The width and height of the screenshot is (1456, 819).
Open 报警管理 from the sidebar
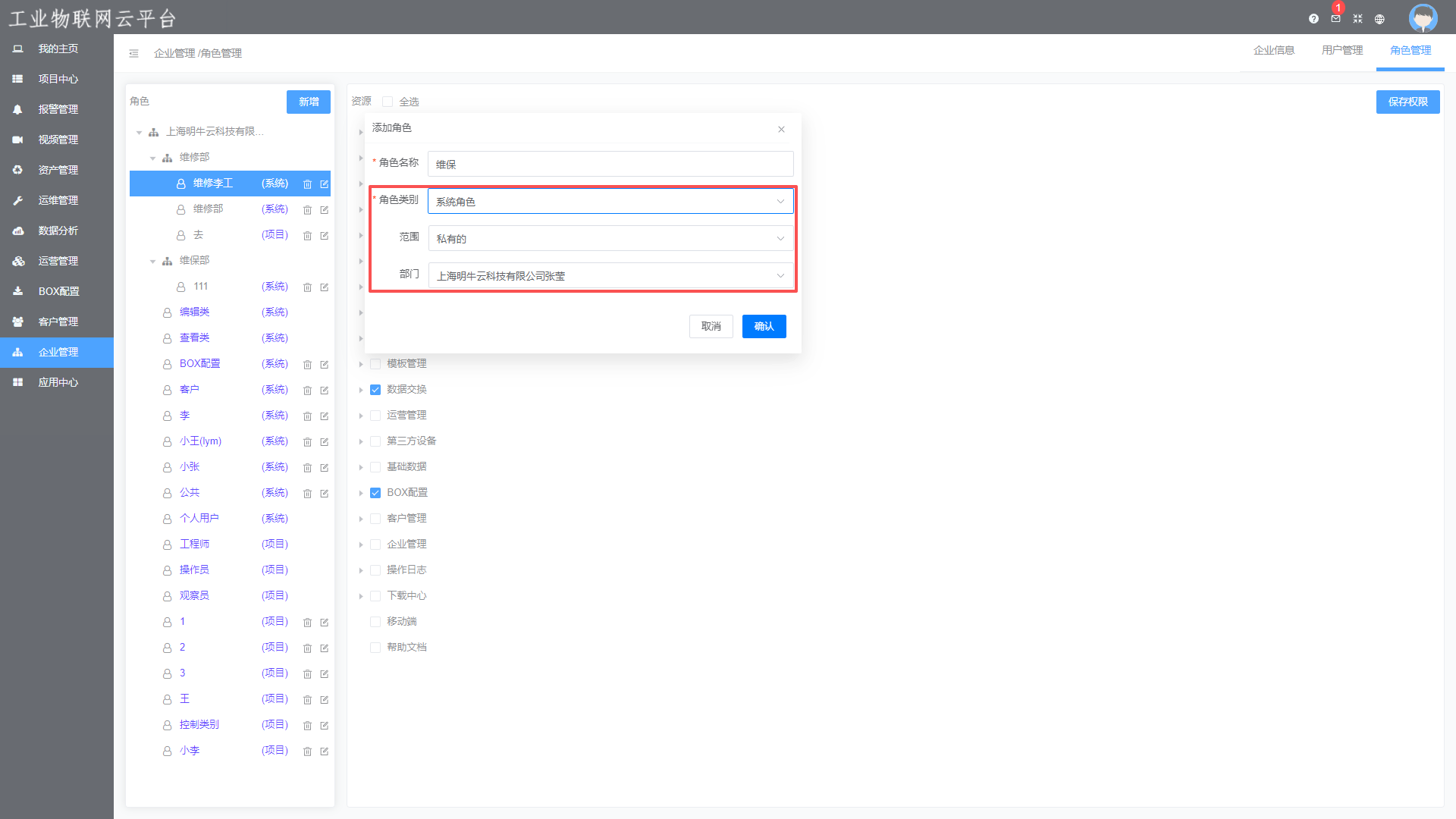58,109
